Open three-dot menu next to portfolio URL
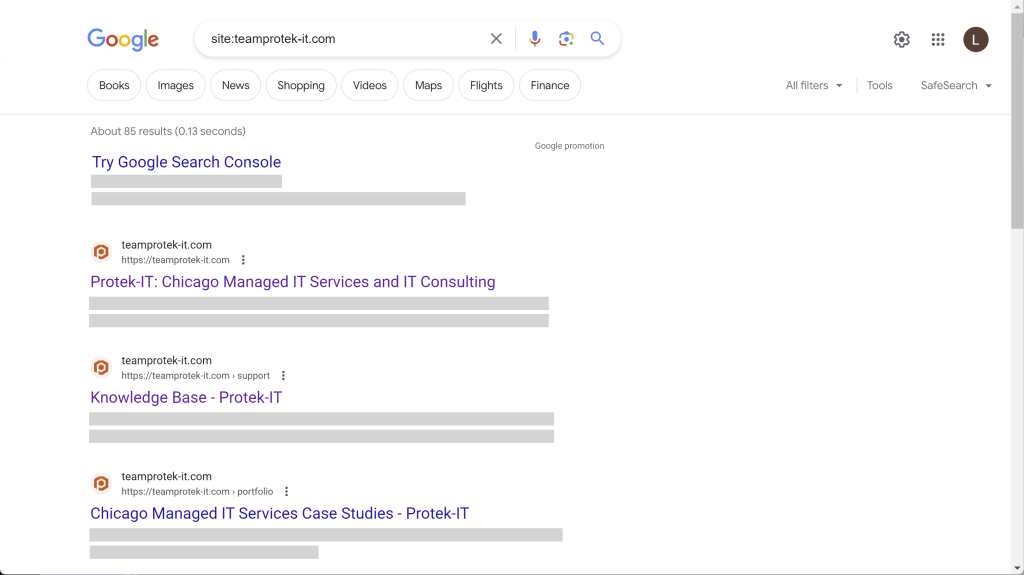The width and height of the screenshot is (1024, 575). (286, 491)
